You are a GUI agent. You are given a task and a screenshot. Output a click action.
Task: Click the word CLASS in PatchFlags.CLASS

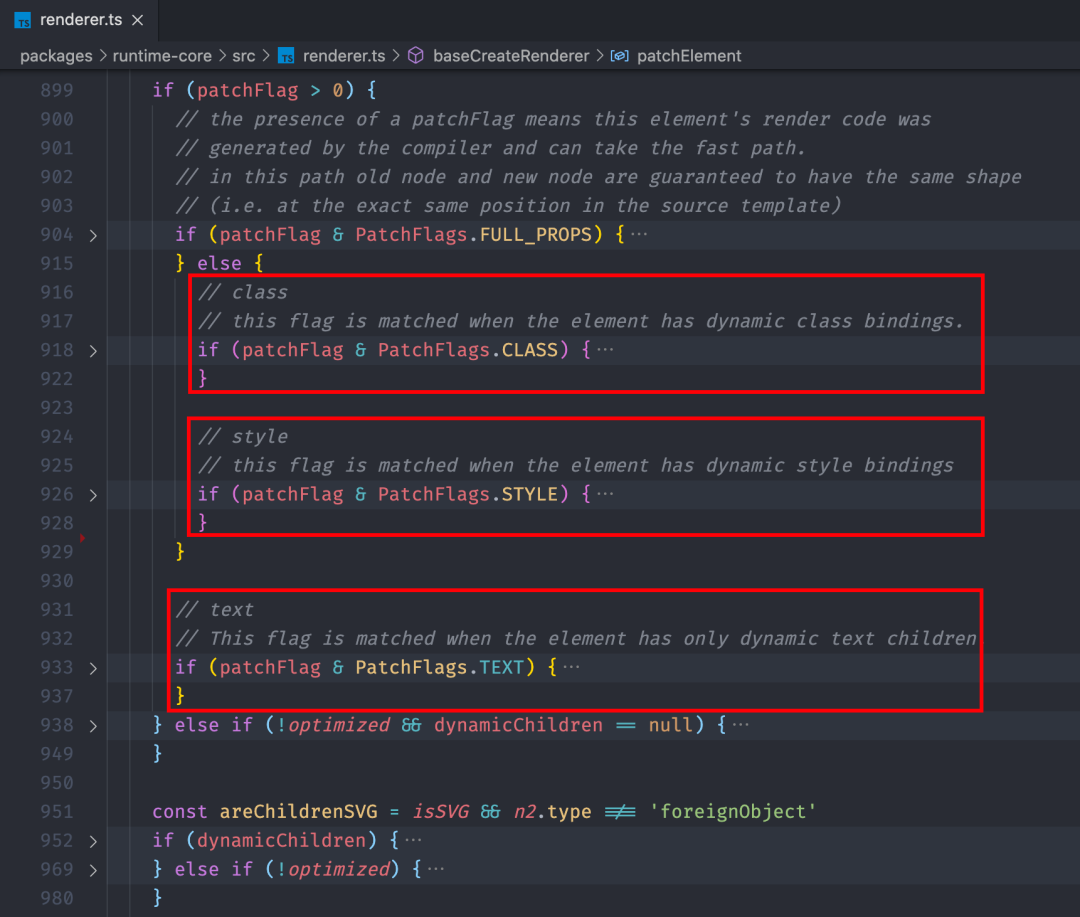(530, 350)
